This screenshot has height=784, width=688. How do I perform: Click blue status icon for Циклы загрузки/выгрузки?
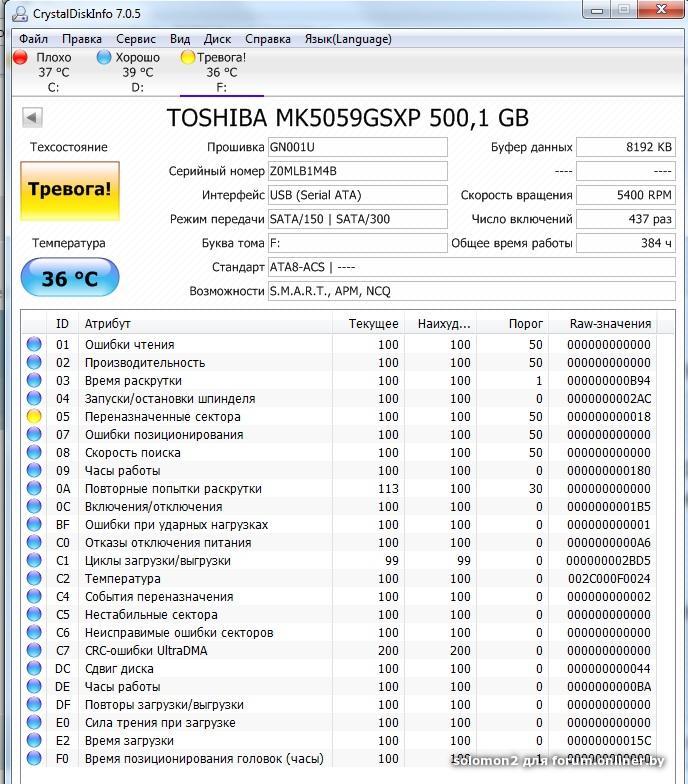coord(34,560)
